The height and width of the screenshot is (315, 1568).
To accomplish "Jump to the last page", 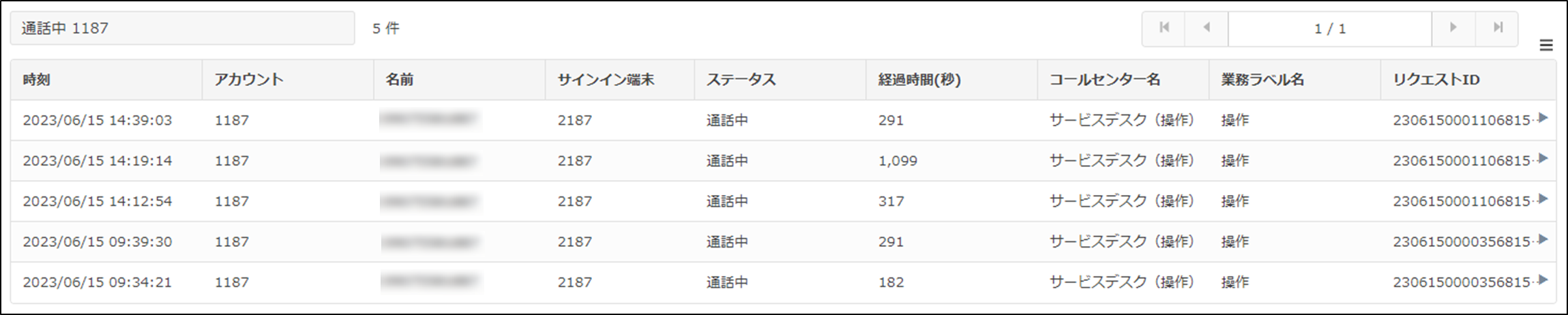I will click(1497, 28).
